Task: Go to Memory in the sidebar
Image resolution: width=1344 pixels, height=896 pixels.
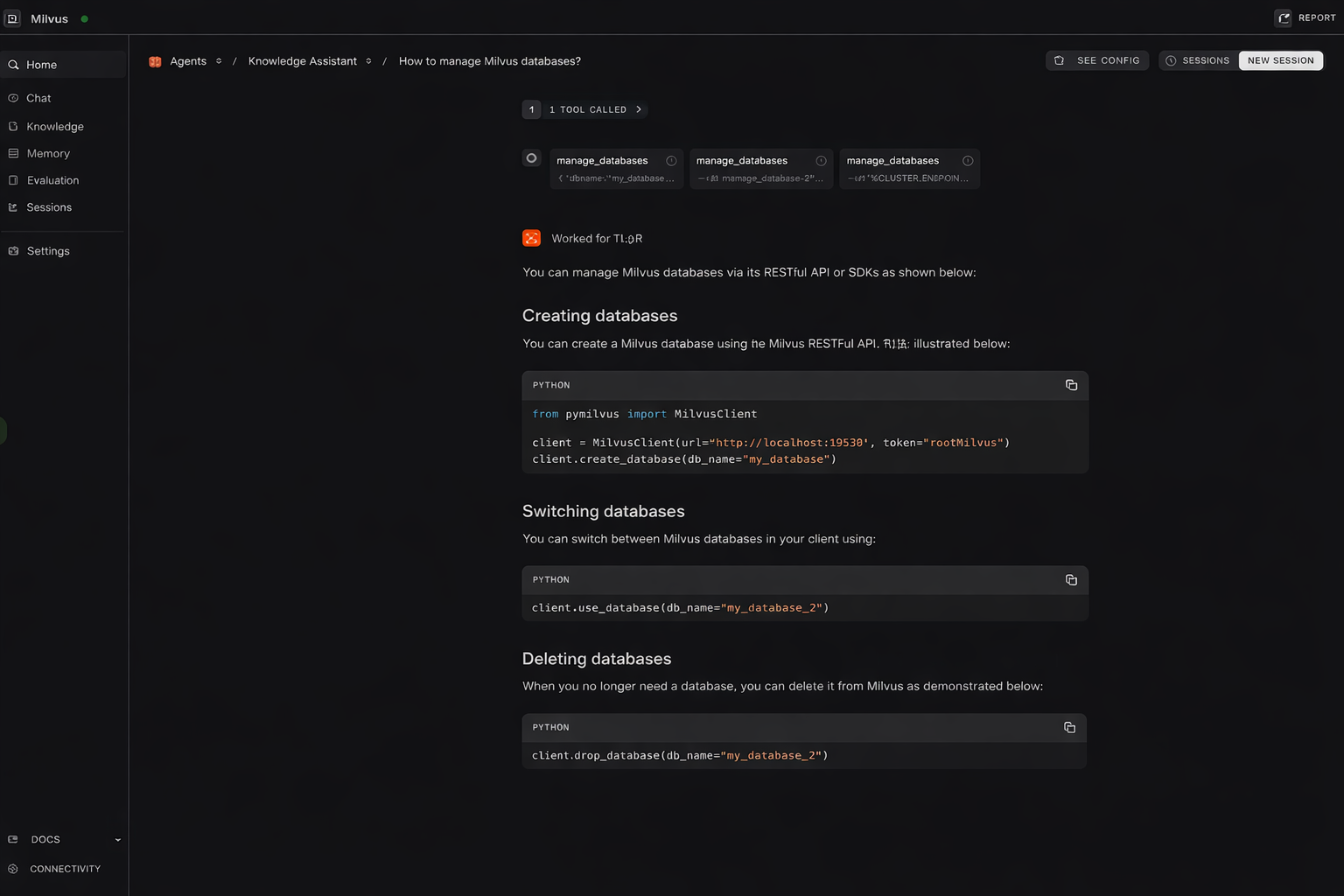Action: click(48, 154)
